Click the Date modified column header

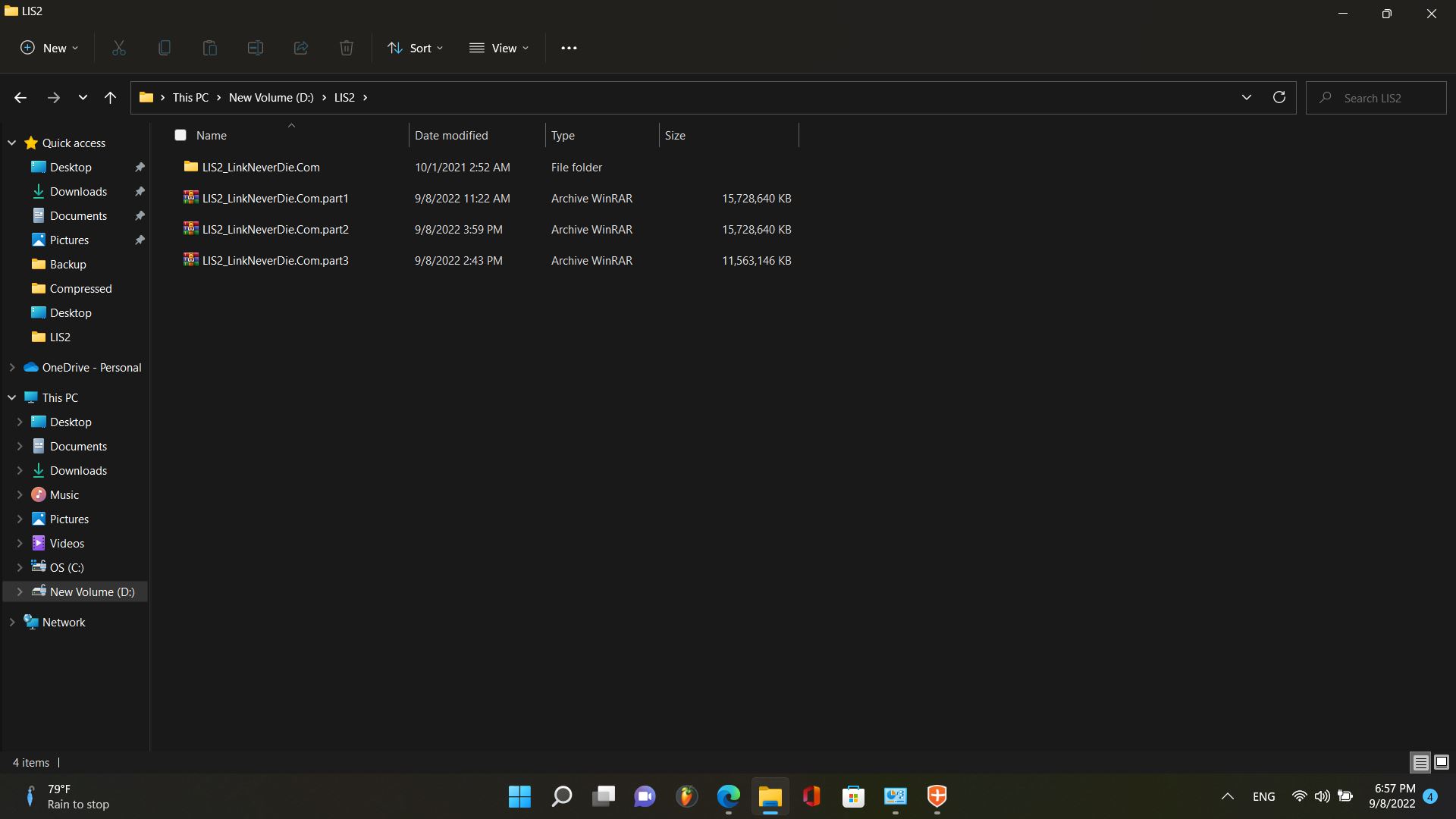[x=451, y=135]
